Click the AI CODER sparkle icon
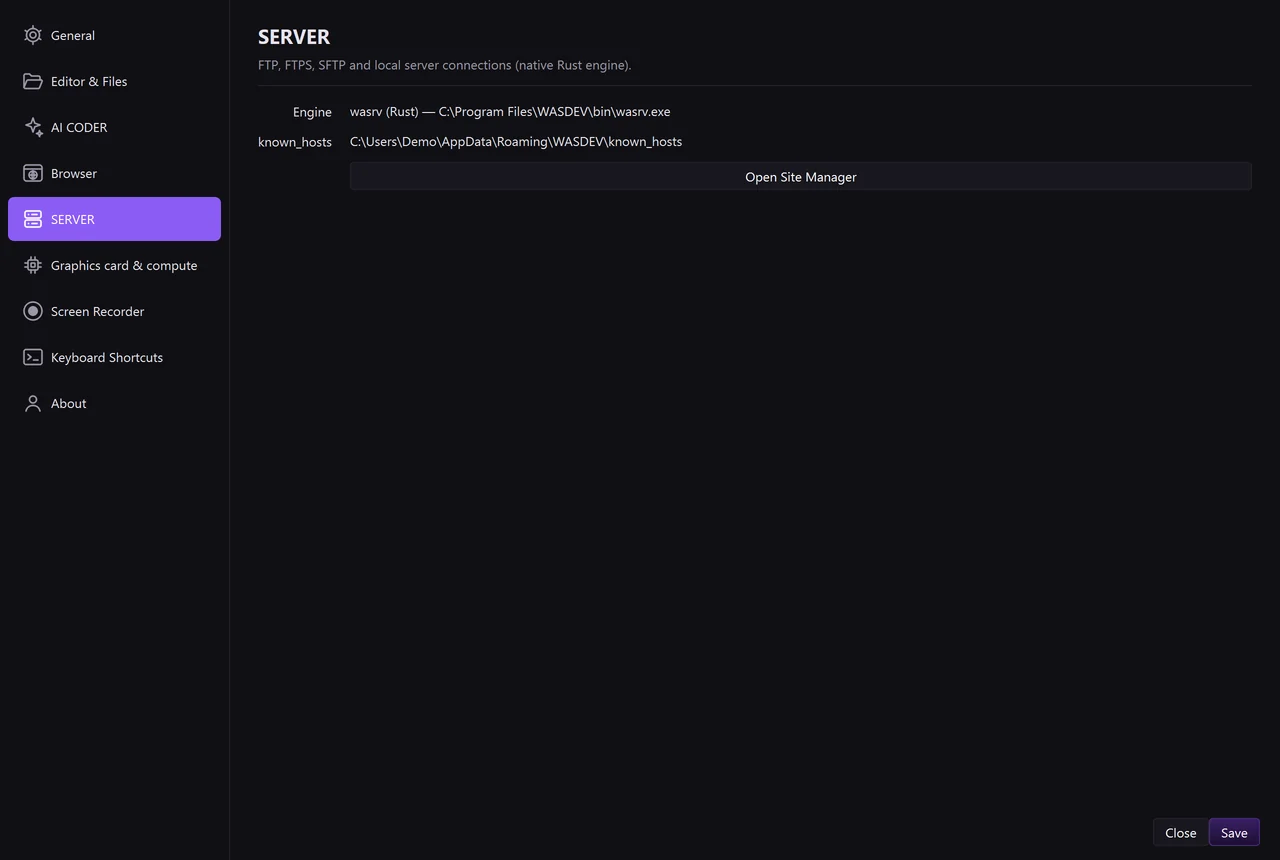 pos(33,127)
